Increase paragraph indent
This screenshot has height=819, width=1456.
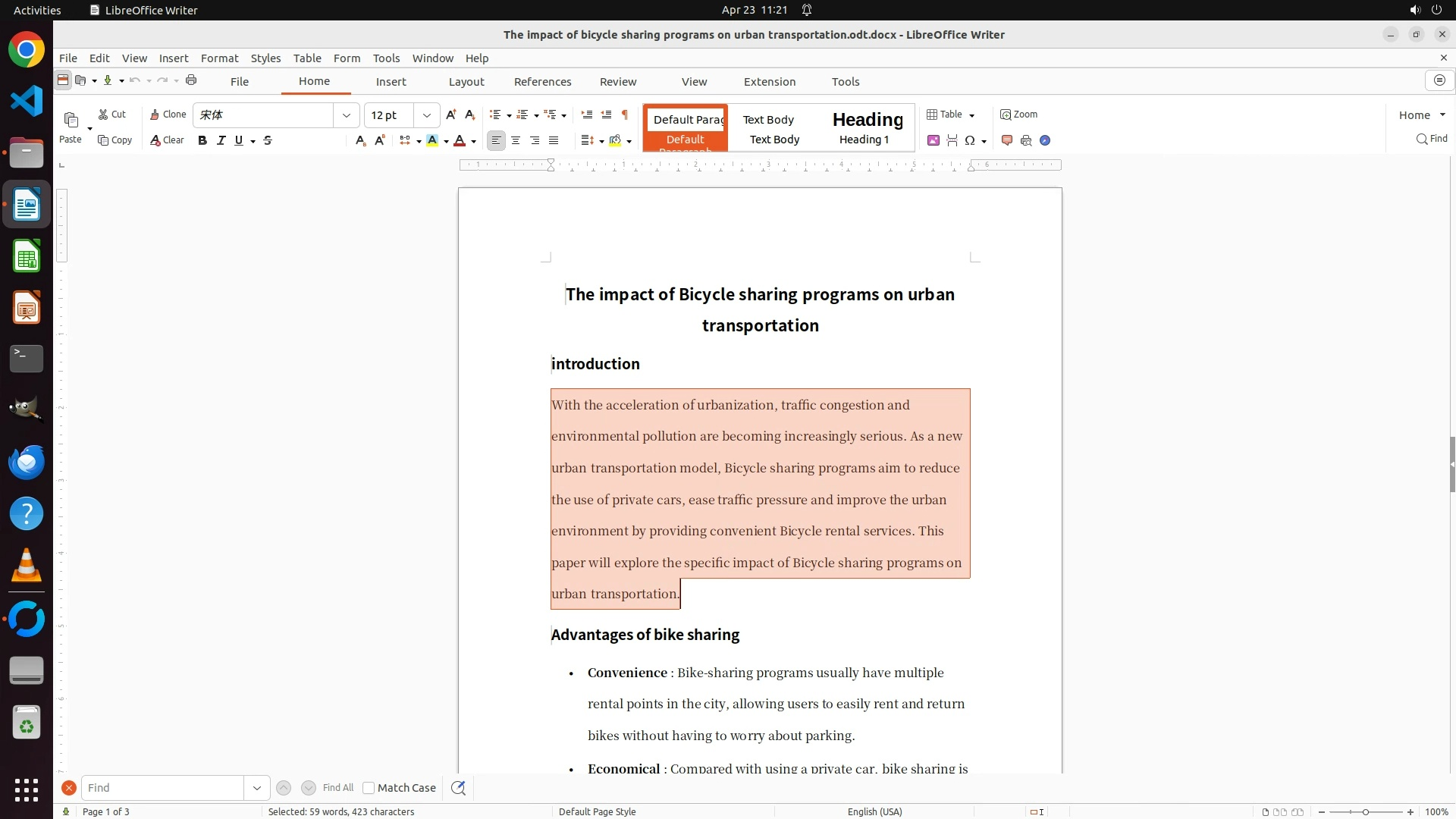586,115
